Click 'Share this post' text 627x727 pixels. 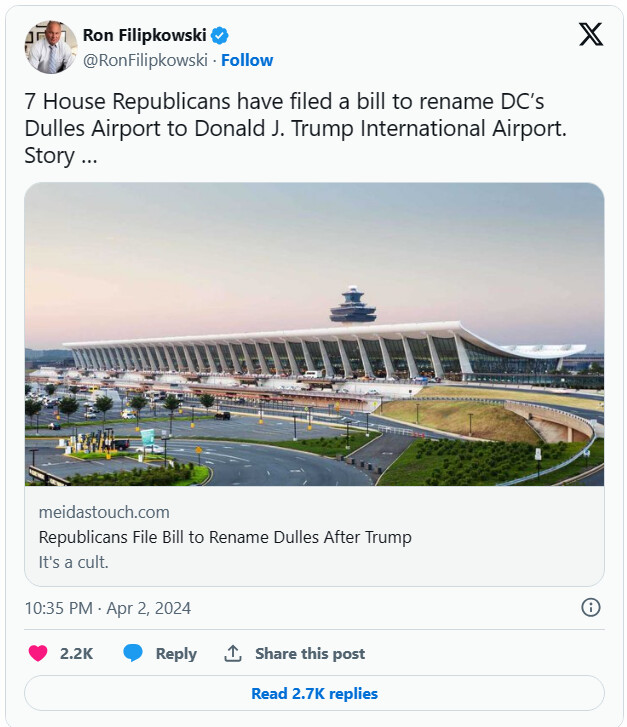click(x=310, y=653)
